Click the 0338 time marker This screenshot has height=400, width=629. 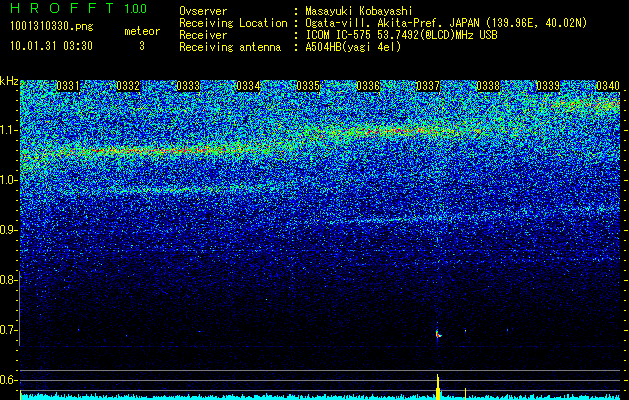pyautogui.click(x=488, y=86)
